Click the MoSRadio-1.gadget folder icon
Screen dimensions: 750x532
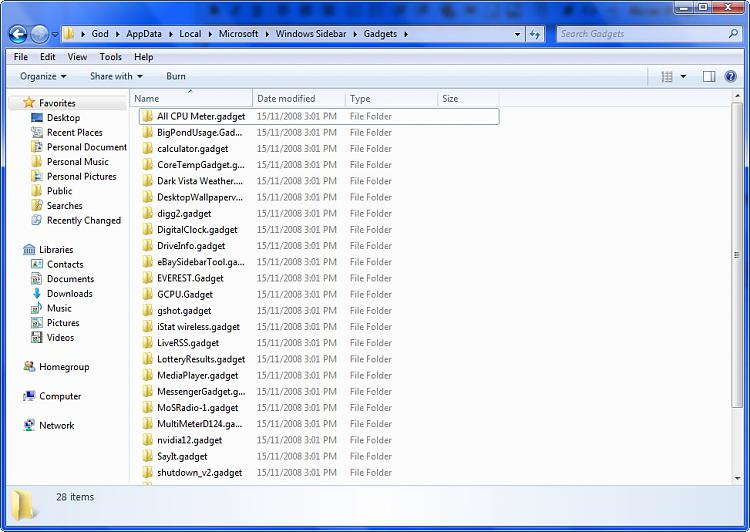tap(148, 408)
